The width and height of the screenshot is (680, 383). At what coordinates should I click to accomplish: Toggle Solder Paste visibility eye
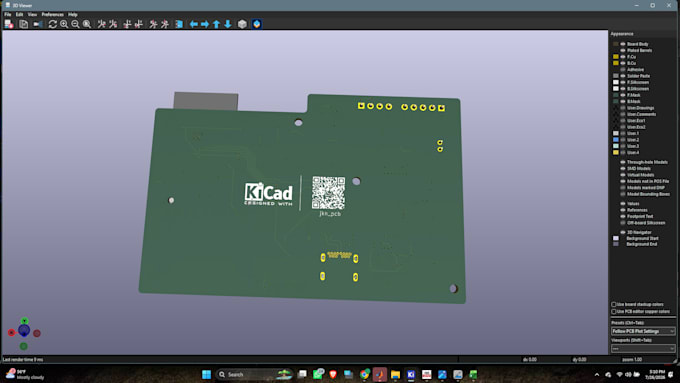623,76
